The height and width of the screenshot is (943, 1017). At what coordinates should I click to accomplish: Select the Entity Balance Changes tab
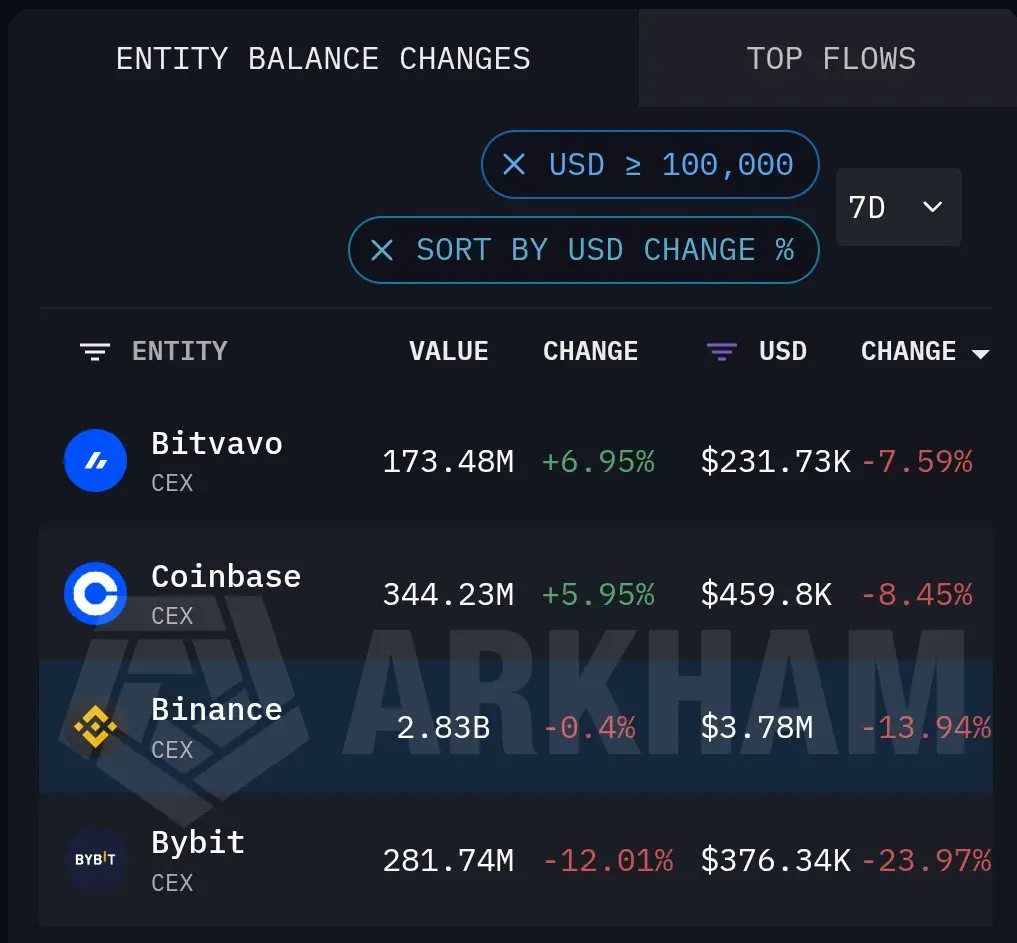pos(323,58)
